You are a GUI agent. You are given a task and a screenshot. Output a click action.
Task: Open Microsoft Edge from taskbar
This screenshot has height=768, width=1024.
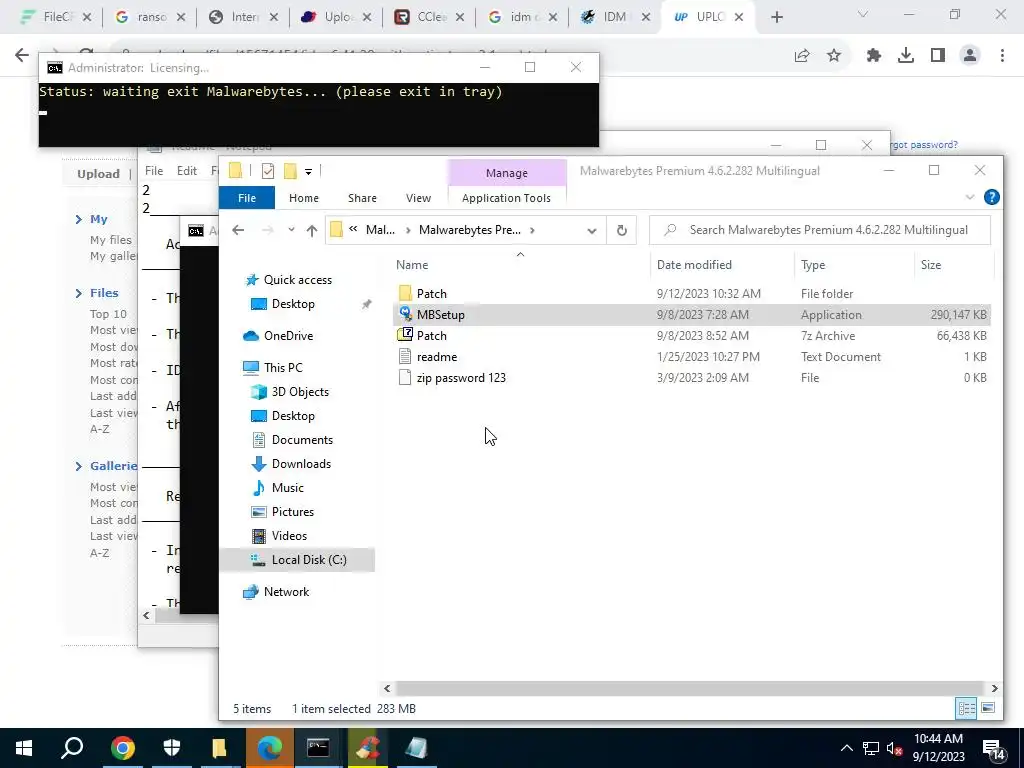point(269,748)
